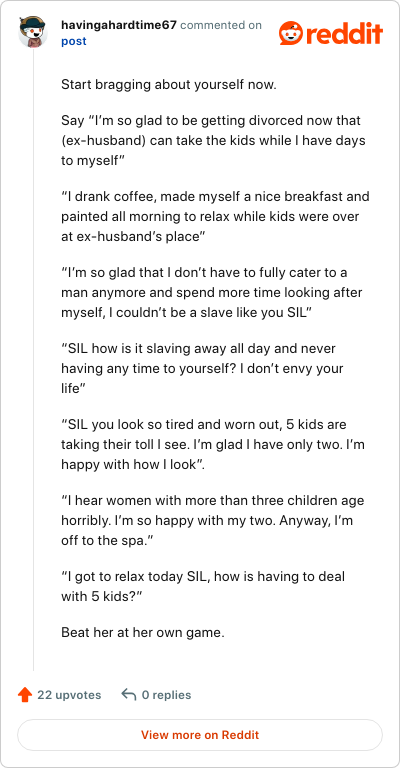Viewport: 400px width, 768px height.
Task: Click the paragraph about drinking coffee
Action: [215, 216]
